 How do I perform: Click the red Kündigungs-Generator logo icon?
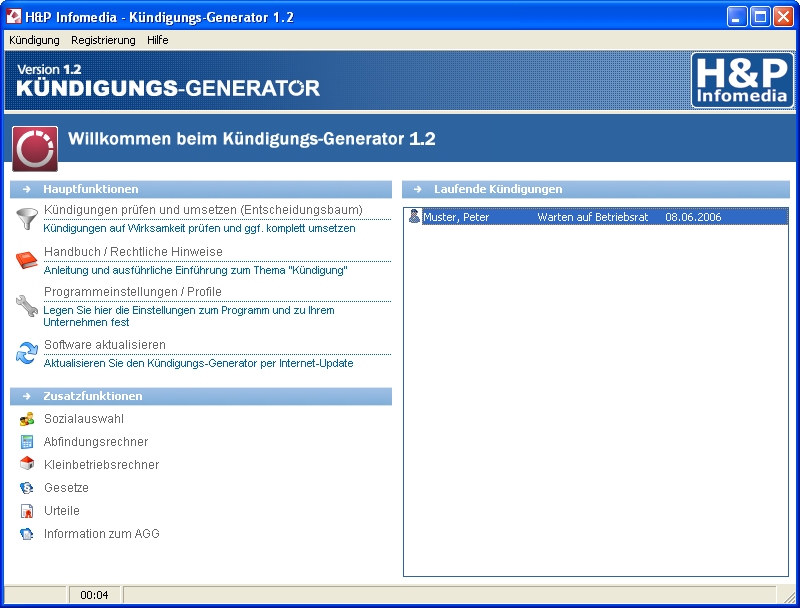(x=35, y=148)
